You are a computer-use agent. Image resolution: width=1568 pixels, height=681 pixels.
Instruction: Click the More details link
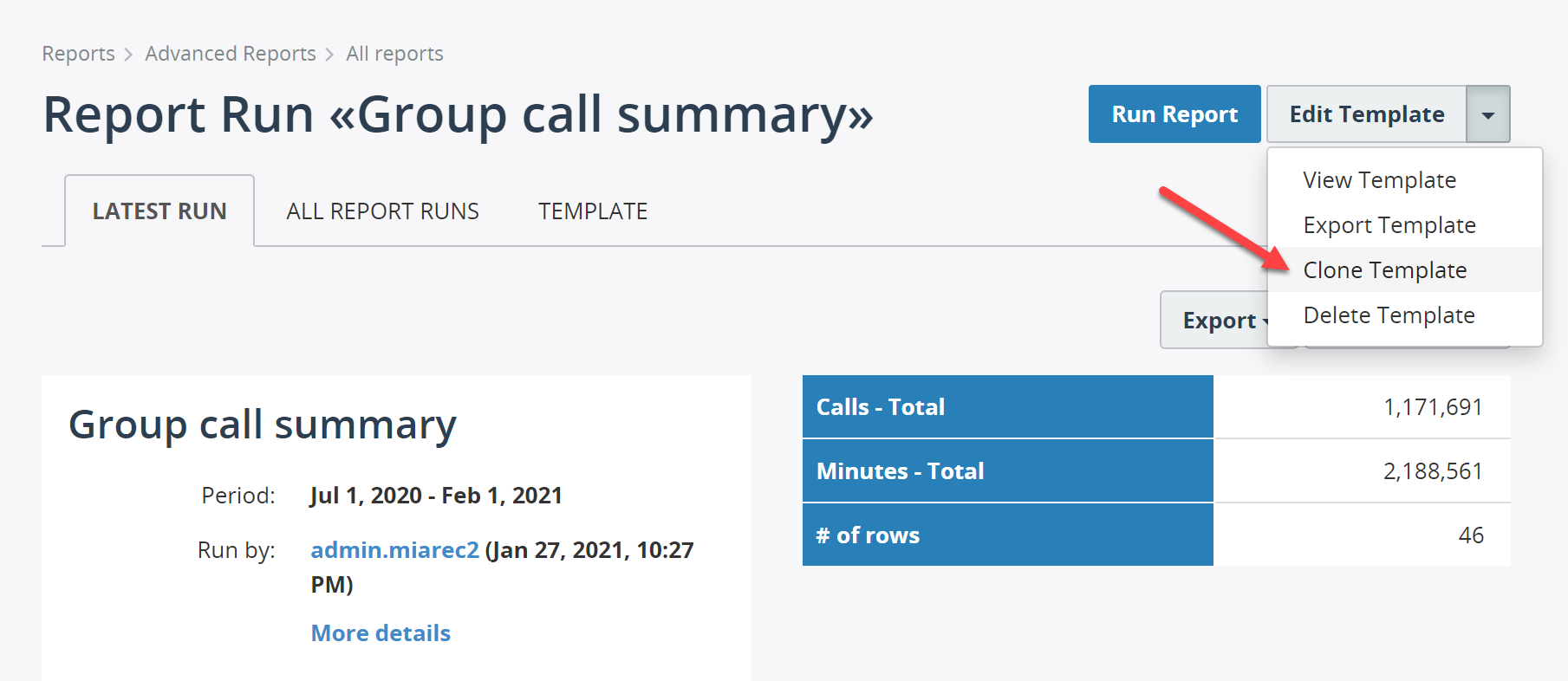point(381,633)
